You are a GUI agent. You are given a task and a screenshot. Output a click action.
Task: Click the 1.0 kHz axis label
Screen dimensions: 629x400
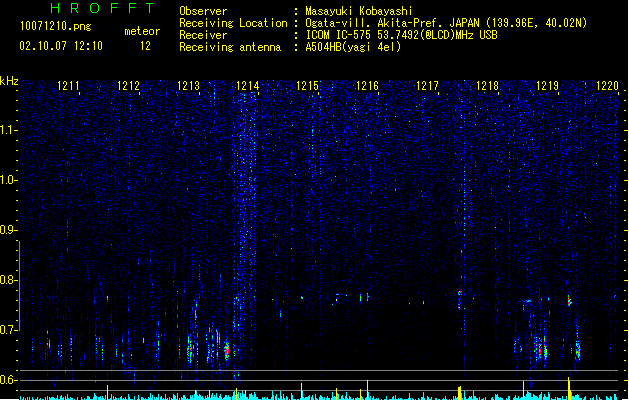(x=8, y=180)
